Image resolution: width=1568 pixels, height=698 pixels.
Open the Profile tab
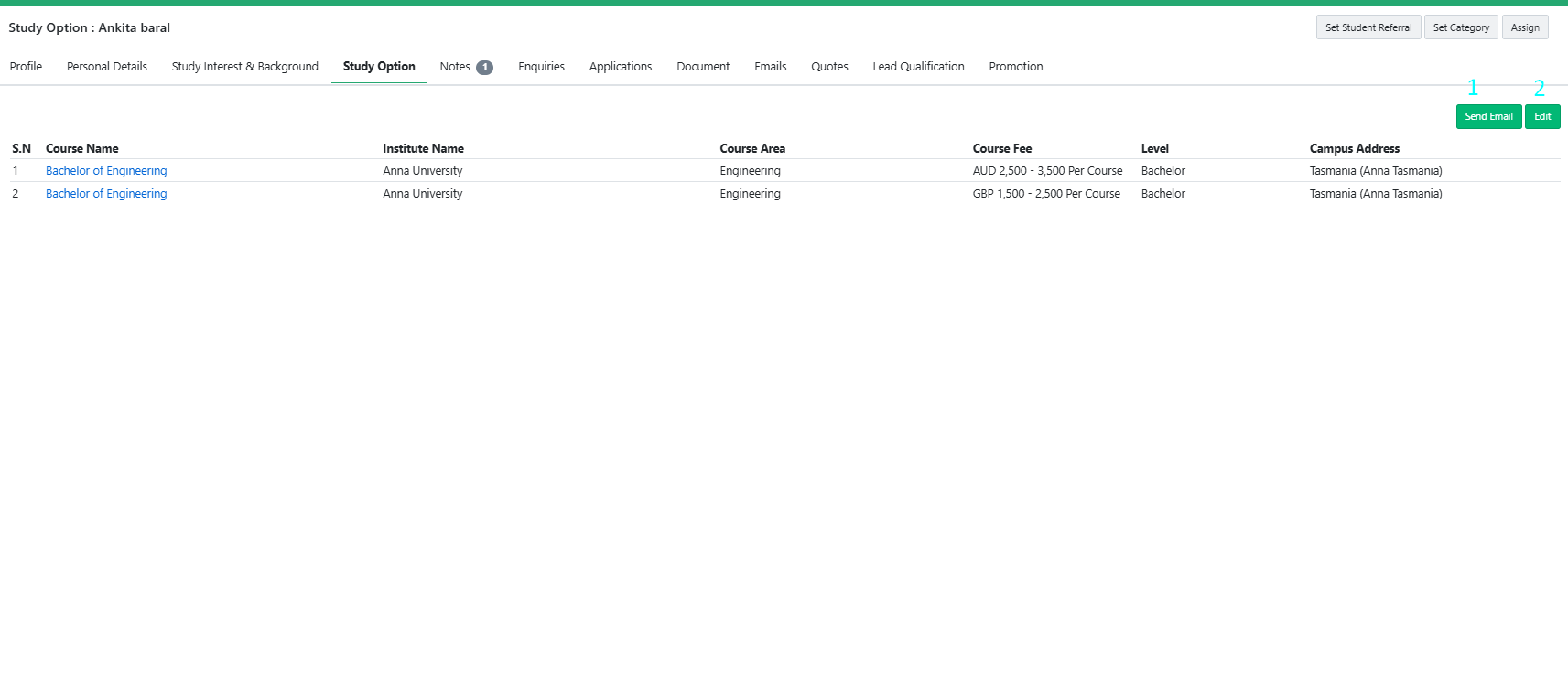(x=26, y=67)
